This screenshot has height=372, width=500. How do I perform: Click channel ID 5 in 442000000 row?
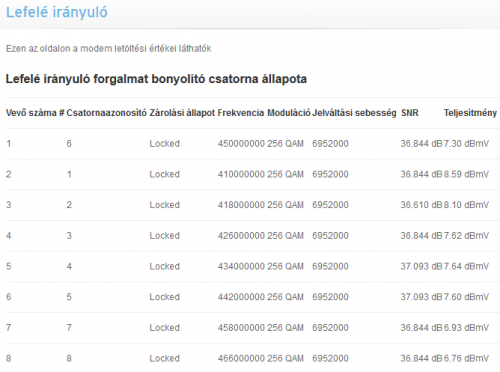pyautogui.click(x=69, y=297)
